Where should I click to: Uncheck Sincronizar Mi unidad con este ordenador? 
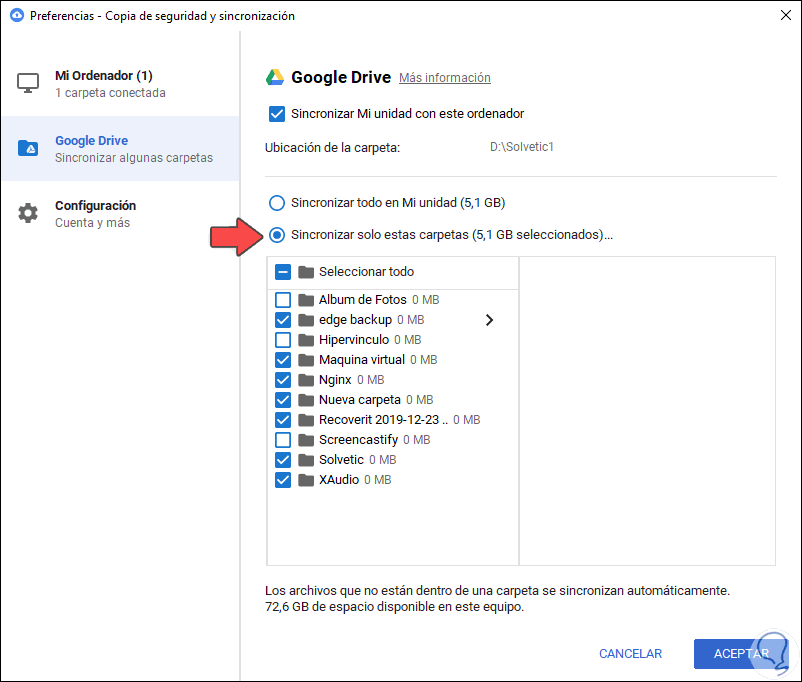(277, 114)
